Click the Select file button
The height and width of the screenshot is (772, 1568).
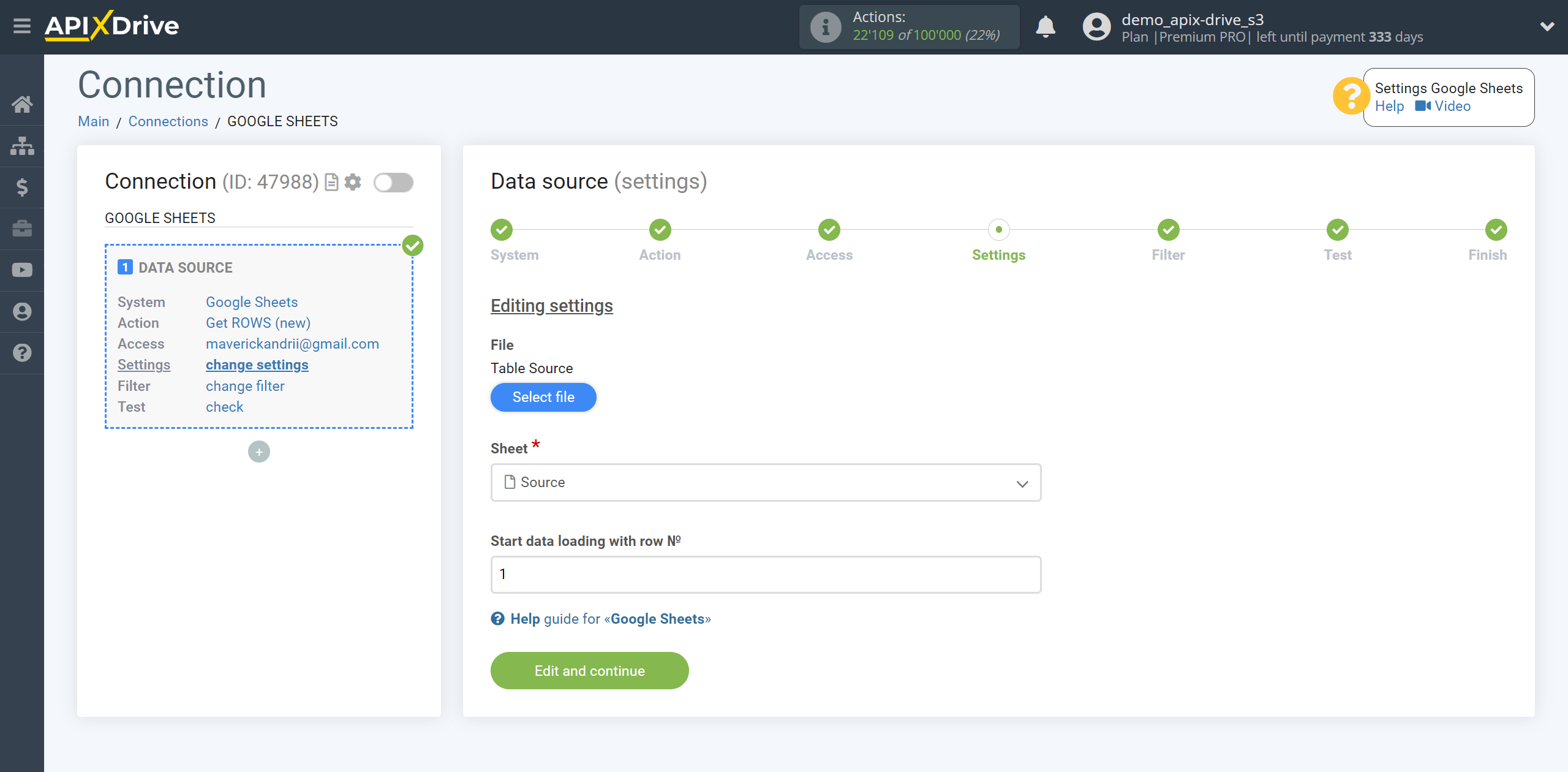tap(543, 397)
